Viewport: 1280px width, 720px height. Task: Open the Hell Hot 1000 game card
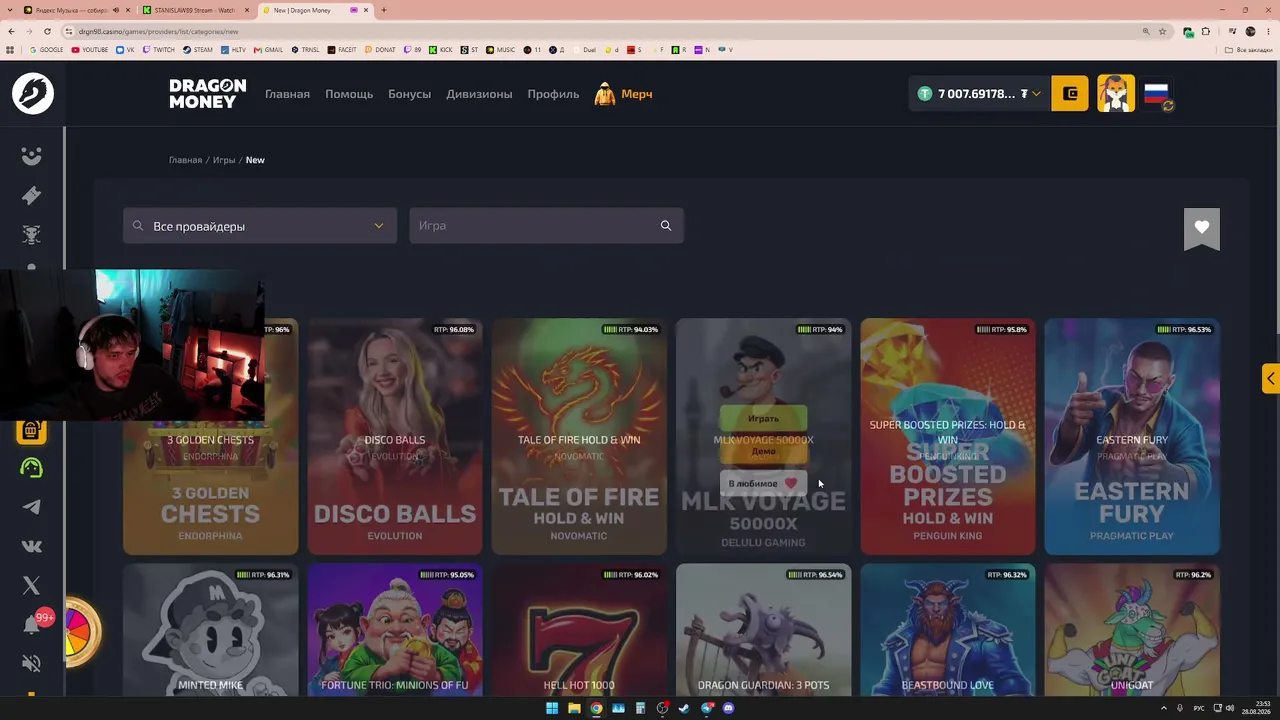579,630
